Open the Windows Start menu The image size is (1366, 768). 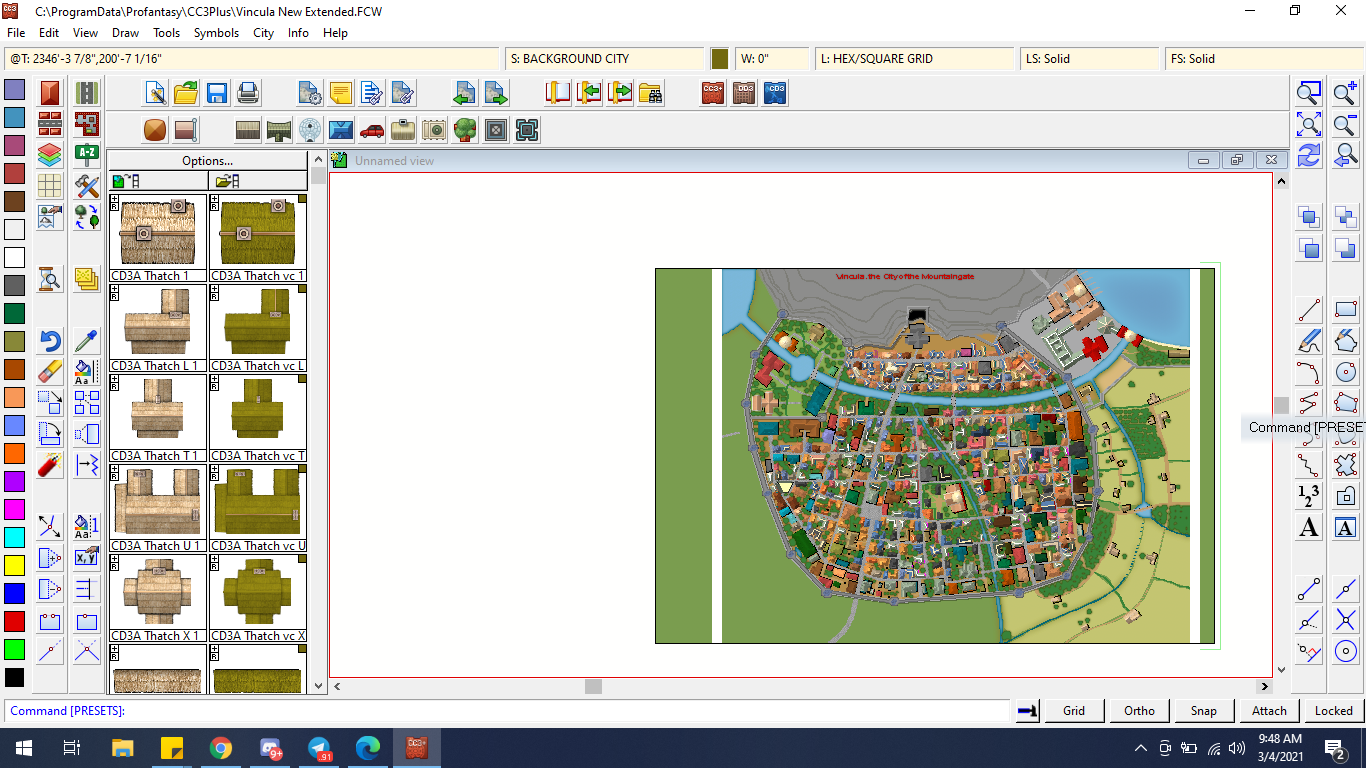(x=23, y=748)
